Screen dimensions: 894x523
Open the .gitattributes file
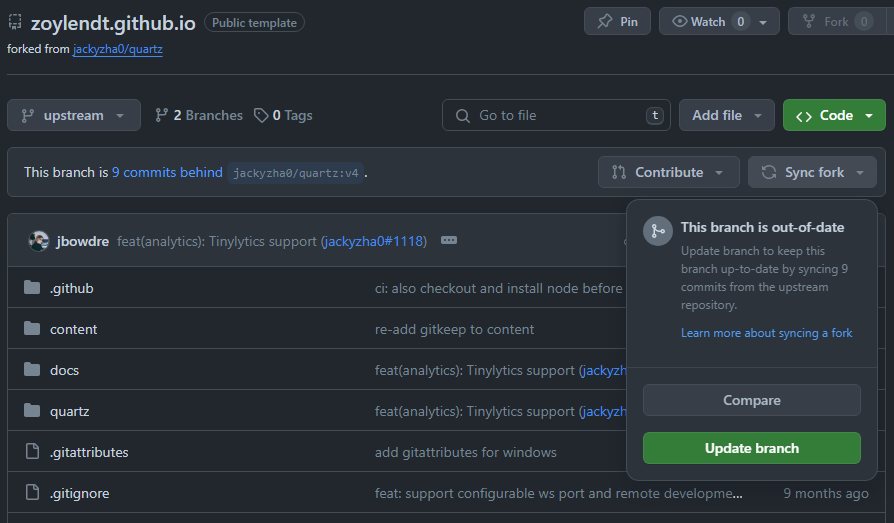click(x=89, y=452)
